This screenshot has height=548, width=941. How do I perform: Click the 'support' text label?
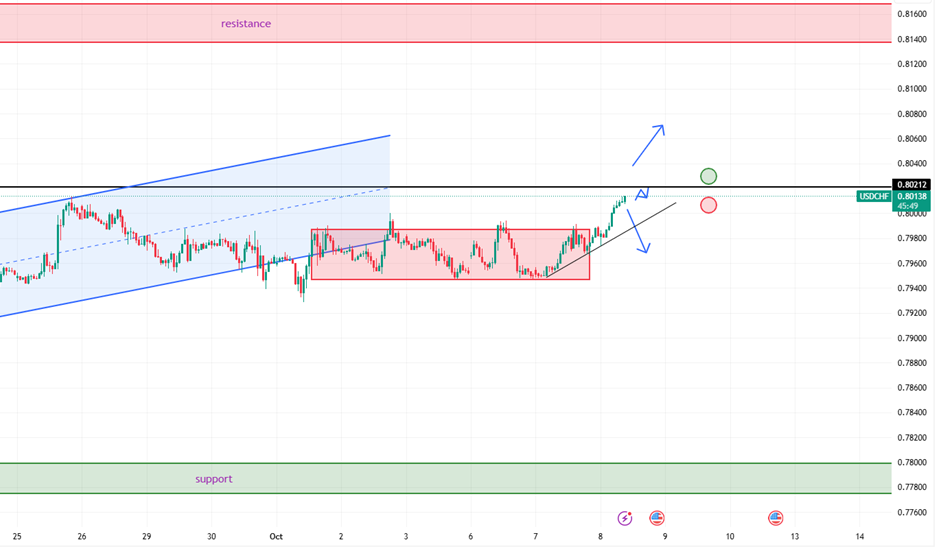[214, 479]
